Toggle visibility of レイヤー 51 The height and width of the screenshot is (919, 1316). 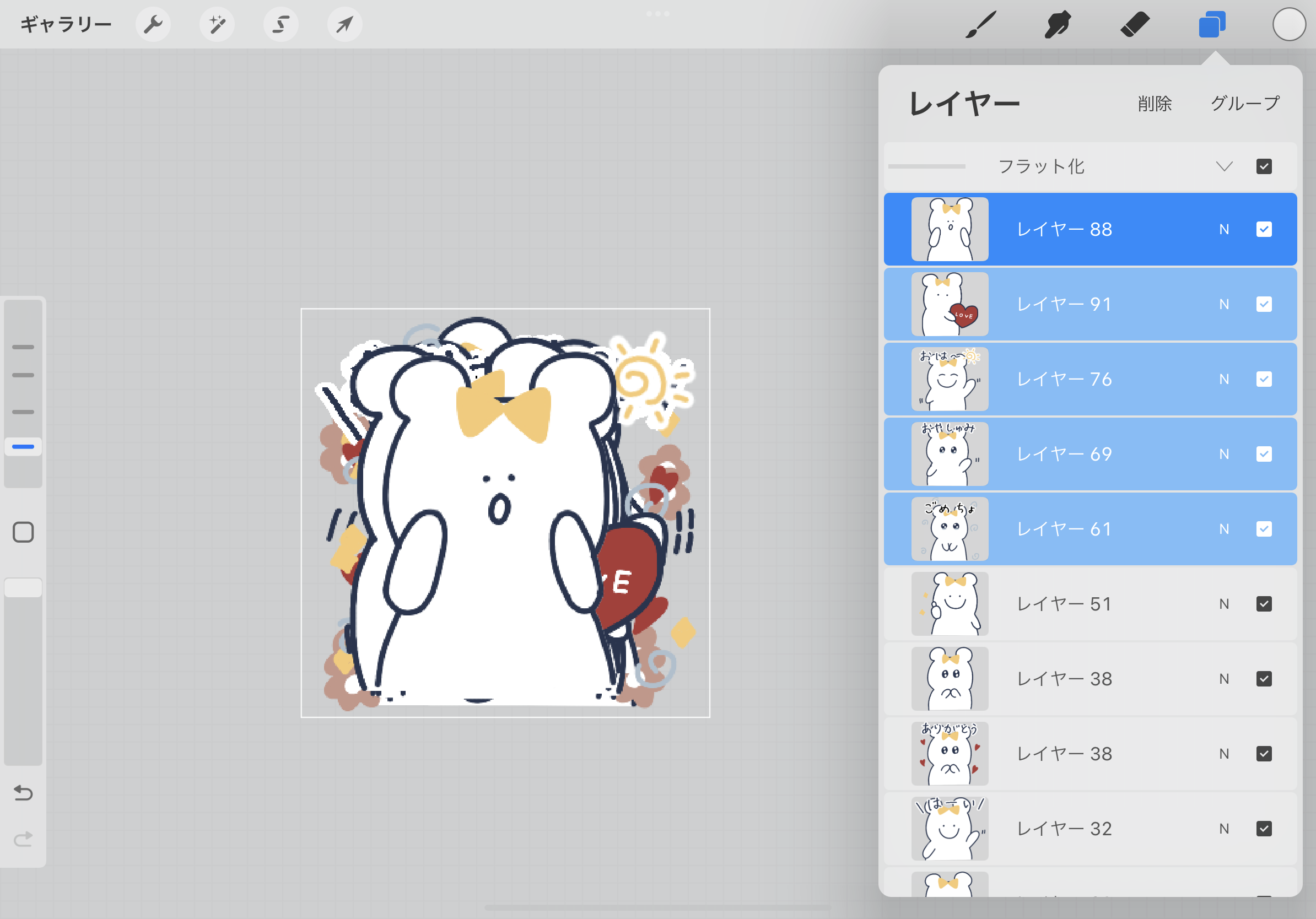coord(1264,604)
